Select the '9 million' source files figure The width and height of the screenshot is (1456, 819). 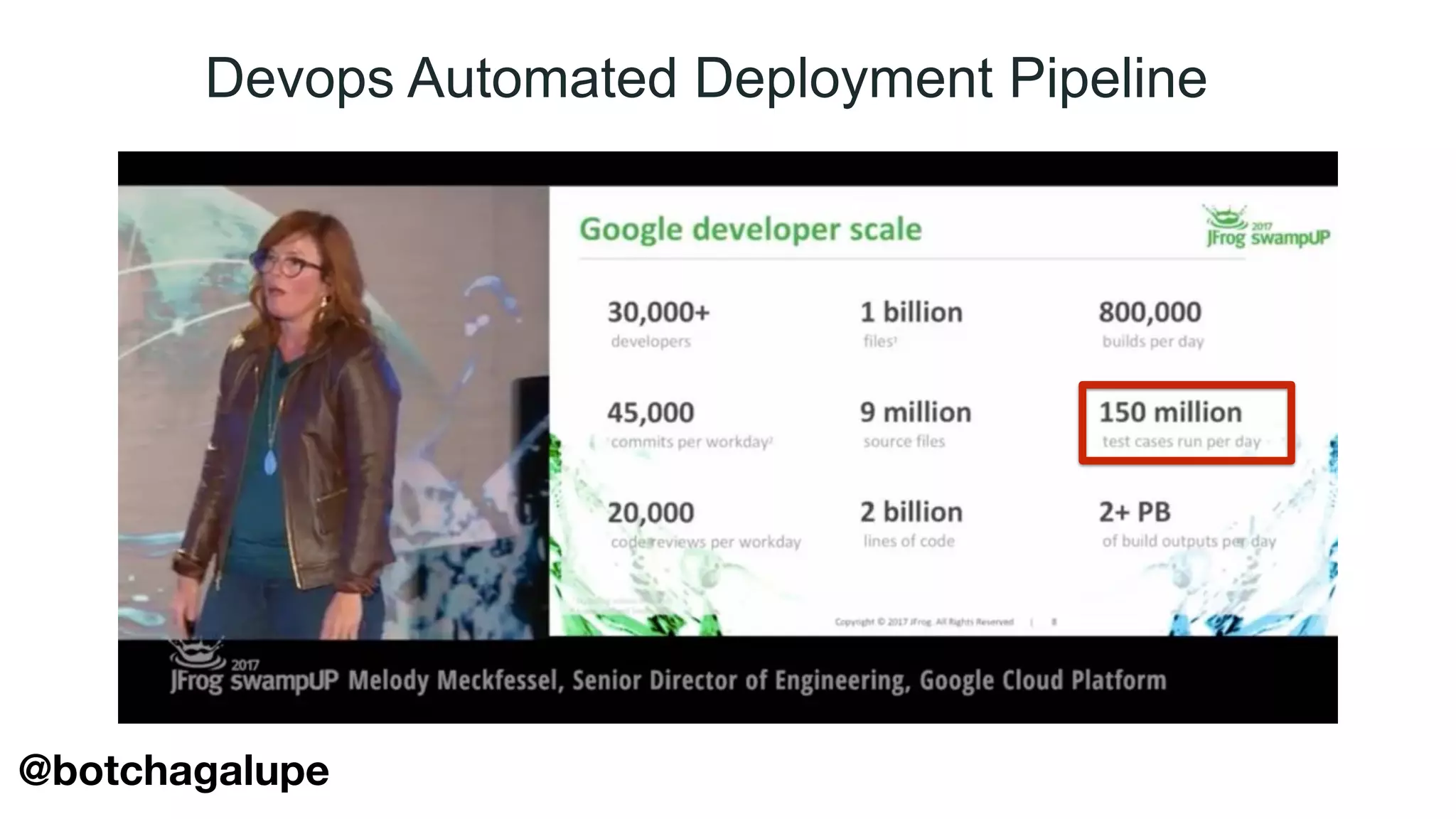[x=916, y=412]
